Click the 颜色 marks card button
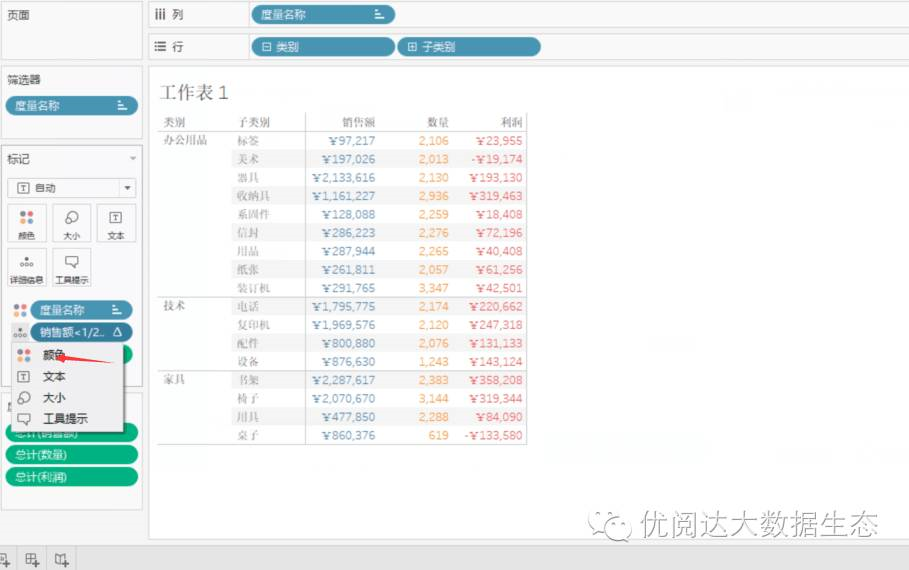 (27, 223)
